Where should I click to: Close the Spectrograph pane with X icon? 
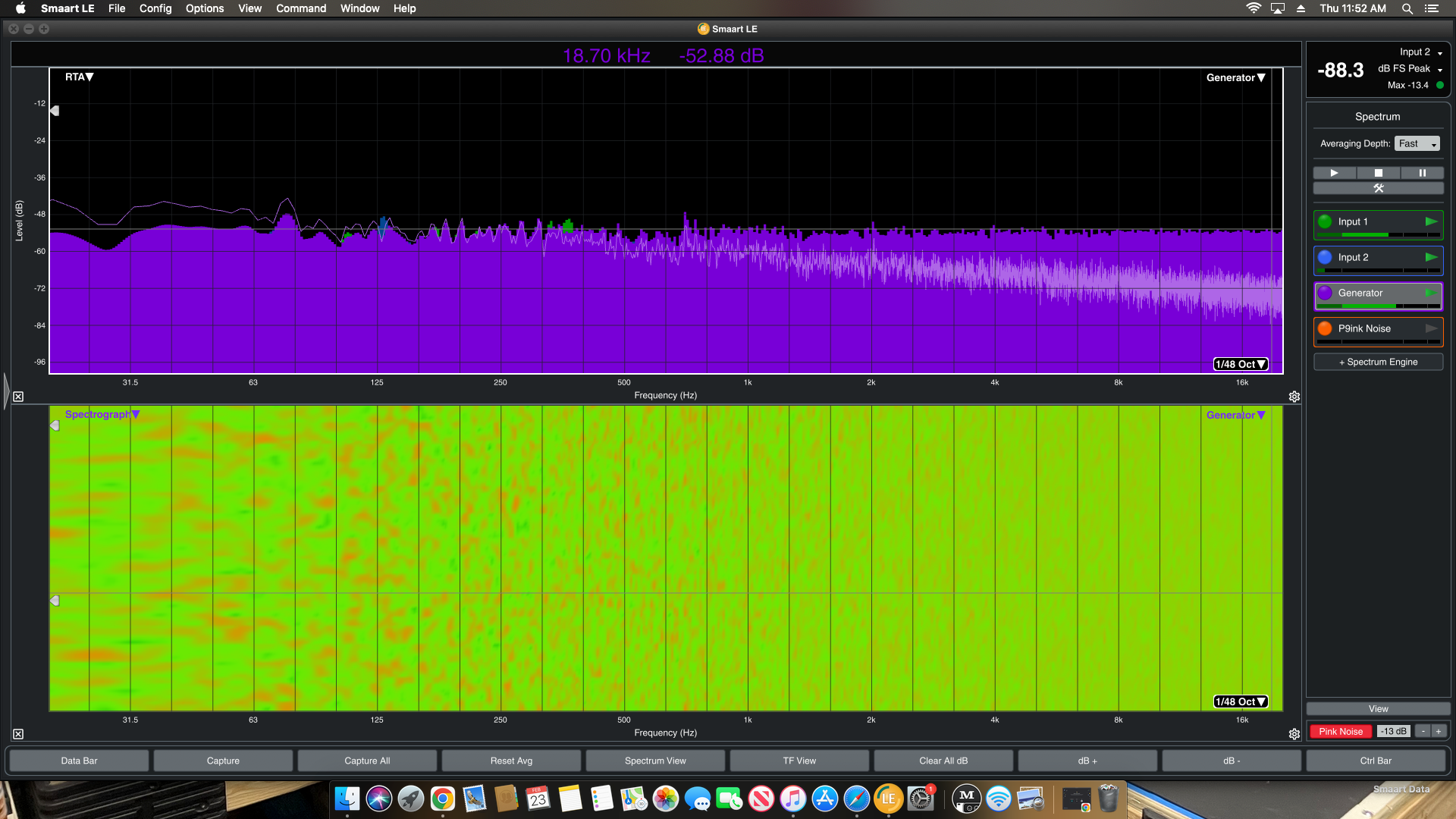[x=18, y=734]
